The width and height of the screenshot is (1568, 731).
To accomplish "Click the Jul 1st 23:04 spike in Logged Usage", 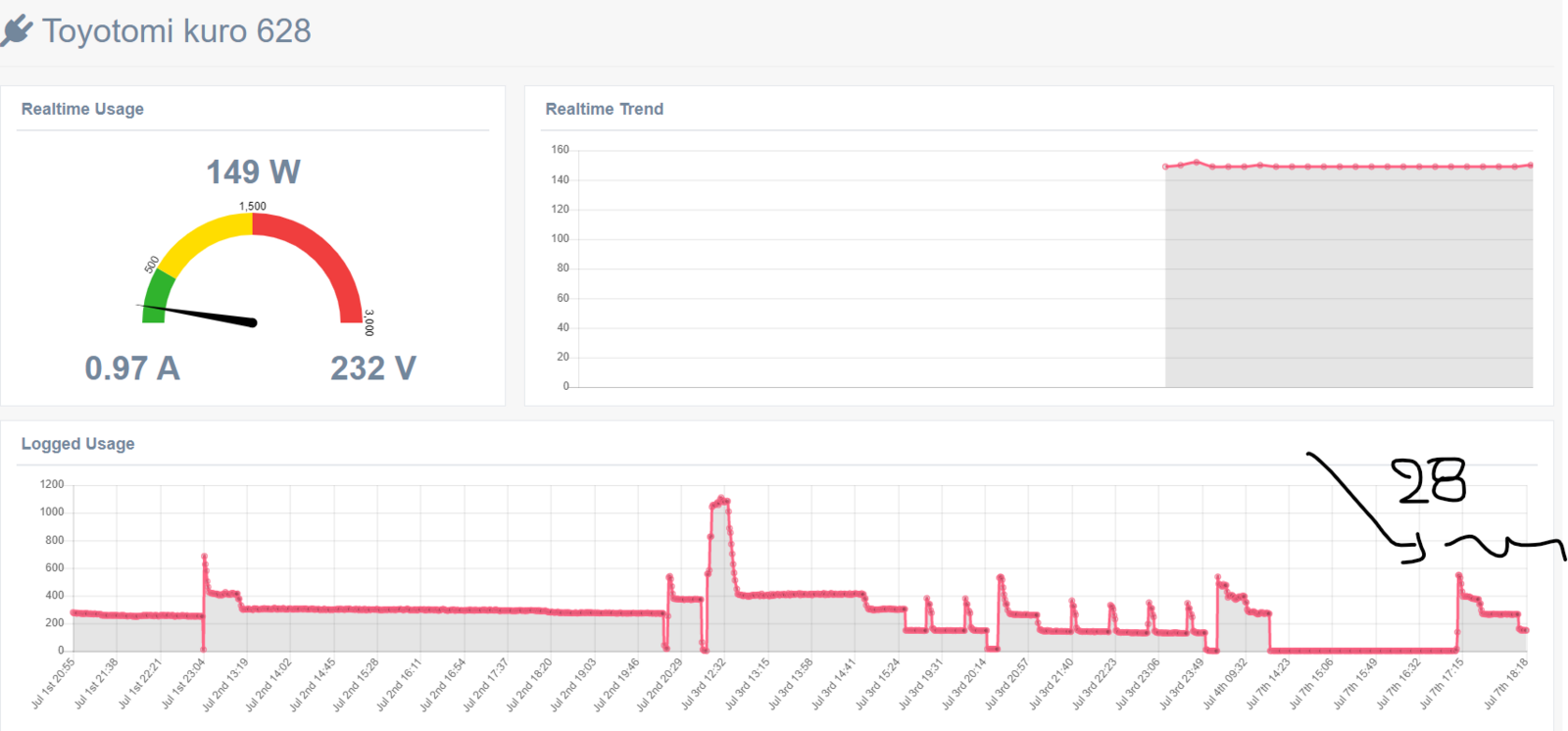I will coord(204,557).
